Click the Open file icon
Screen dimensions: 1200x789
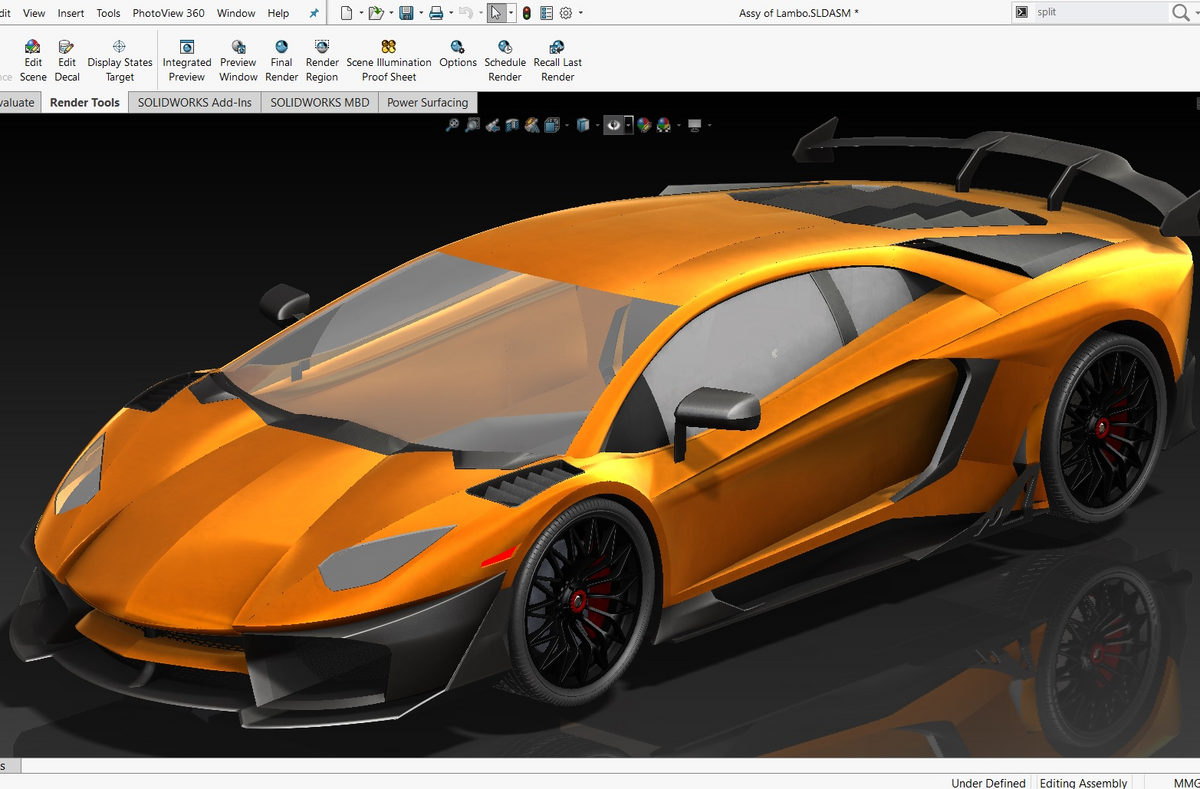point(375,13)
